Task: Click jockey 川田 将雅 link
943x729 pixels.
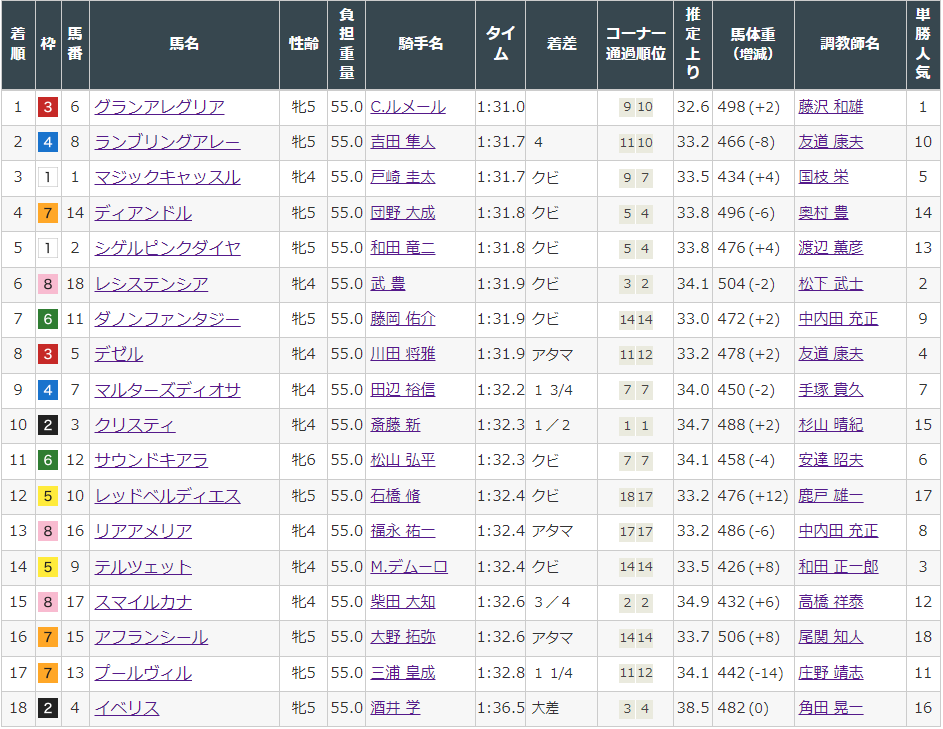Action: pos(402,354)
